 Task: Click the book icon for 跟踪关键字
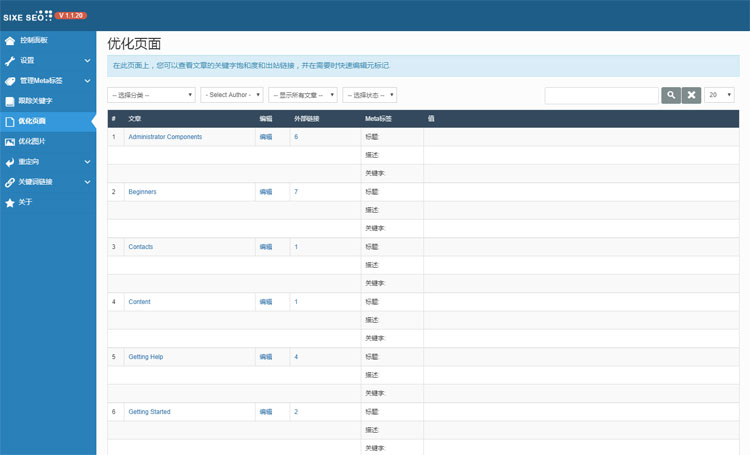pos(10,101)
